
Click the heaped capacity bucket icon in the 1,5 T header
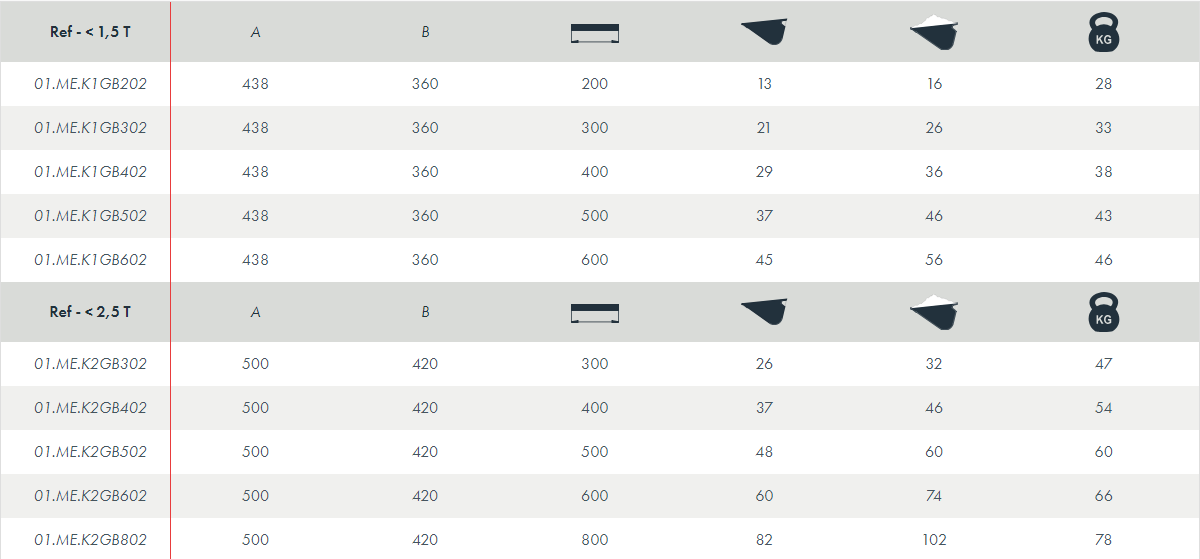[x=934, y=32]
